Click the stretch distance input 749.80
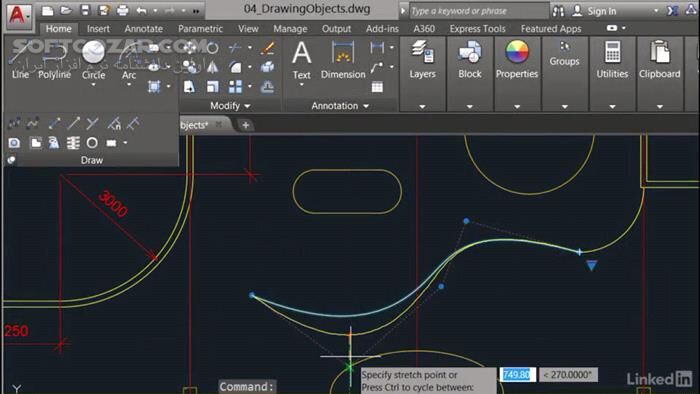Screen dimensions: 700x394 pos(517,374)
